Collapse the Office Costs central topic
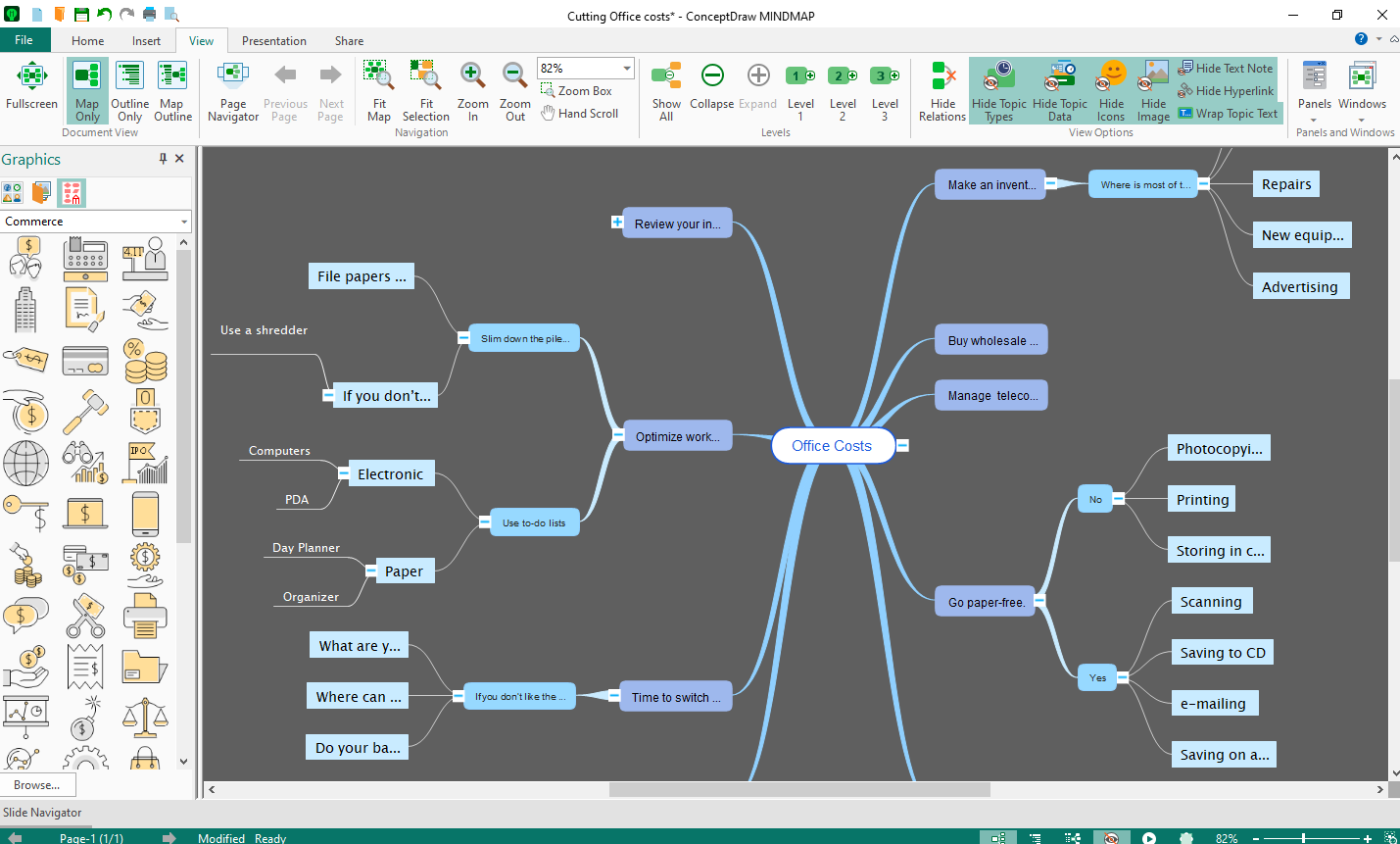This screenshot has width=1400, height=844. tap(902, 445)
